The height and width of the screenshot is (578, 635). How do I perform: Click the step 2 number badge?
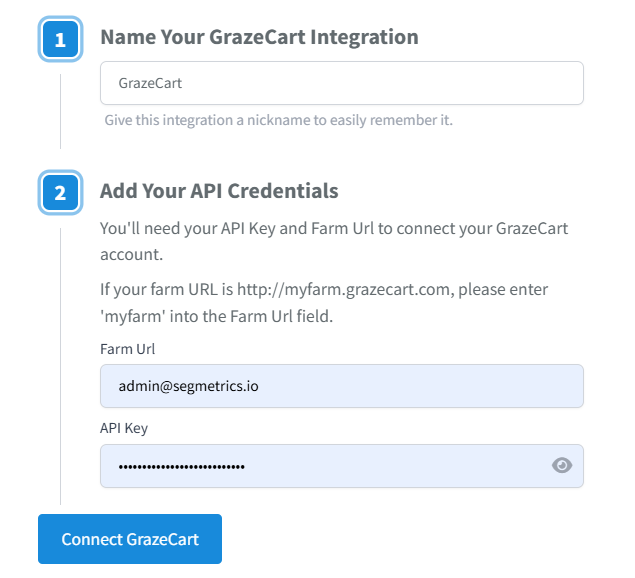tap(60, 193)
